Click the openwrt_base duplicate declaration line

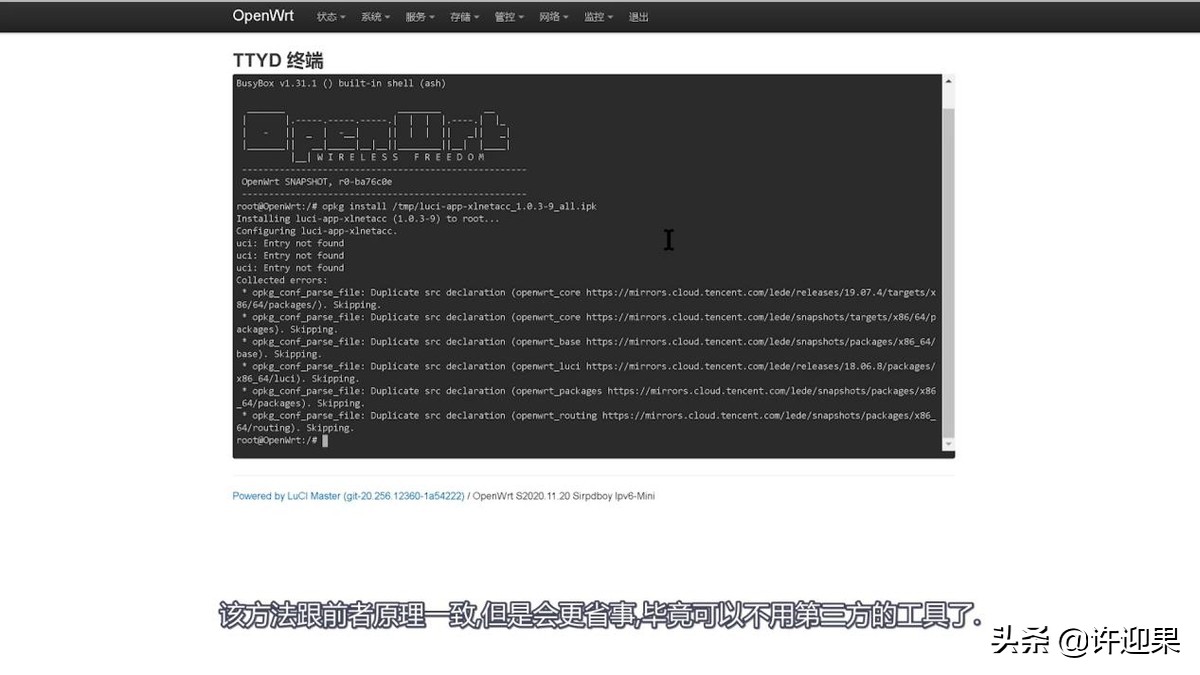click(x=586, y=347)
